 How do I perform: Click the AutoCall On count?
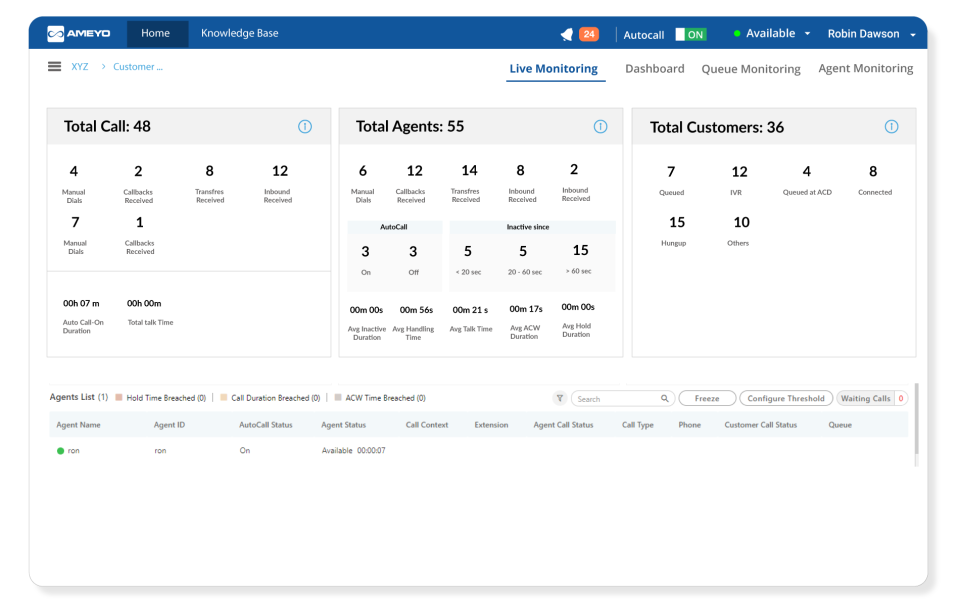tap(365, 252)
